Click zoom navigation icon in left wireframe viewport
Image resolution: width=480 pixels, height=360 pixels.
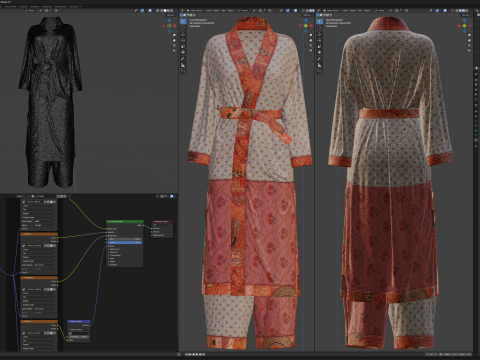pos(174,35)
